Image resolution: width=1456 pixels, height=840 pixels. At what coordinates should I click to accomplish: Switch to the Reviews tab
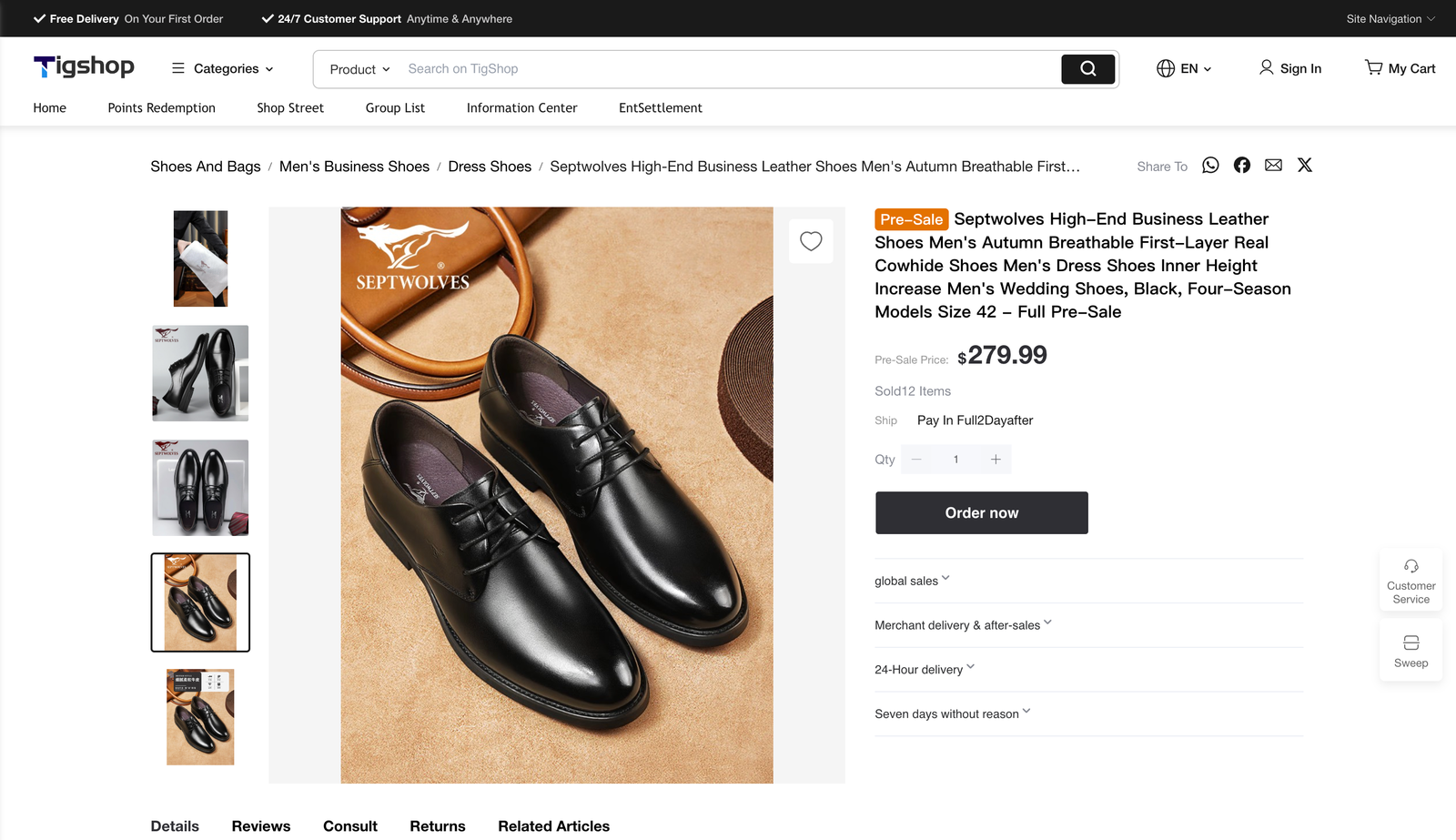tap(260, 825)
